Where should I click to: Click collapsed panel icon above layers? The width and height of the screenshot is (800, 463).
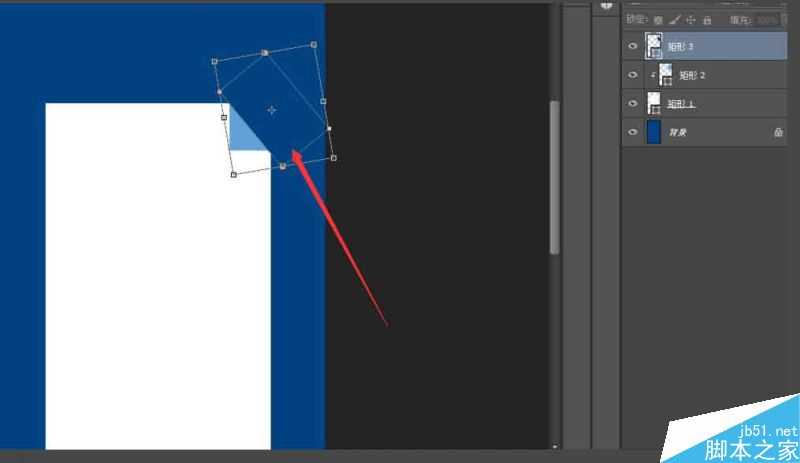[606, 5]
